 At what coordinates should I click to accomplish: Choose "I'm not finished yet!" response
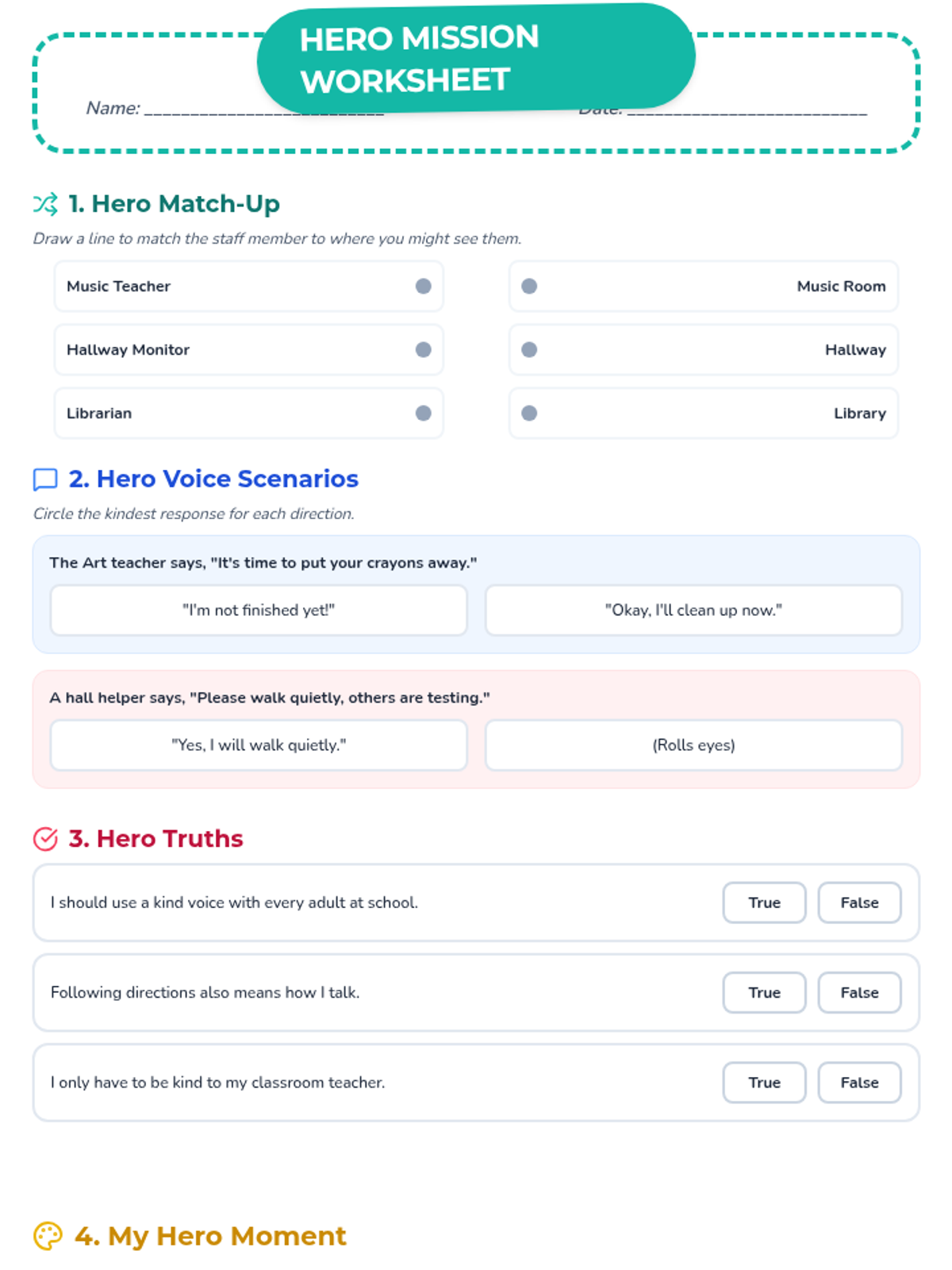coord(259,610)
